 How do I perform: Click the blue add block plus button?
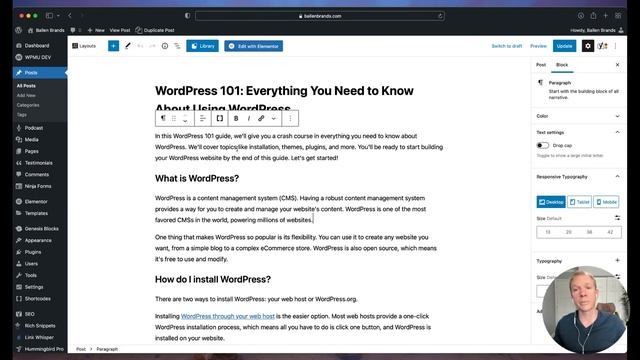coord(113,46)
